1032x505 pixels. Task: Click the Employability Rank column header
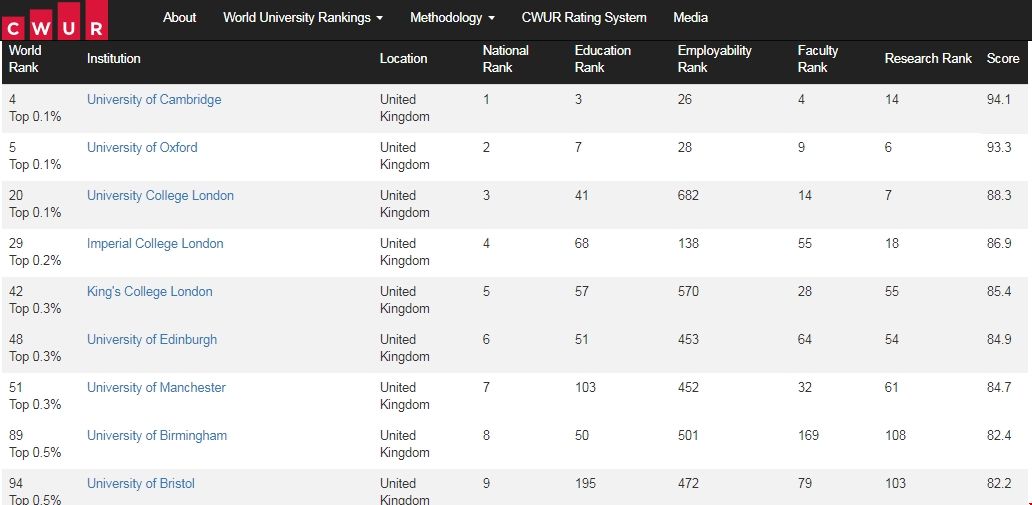[x=714, y=59]
